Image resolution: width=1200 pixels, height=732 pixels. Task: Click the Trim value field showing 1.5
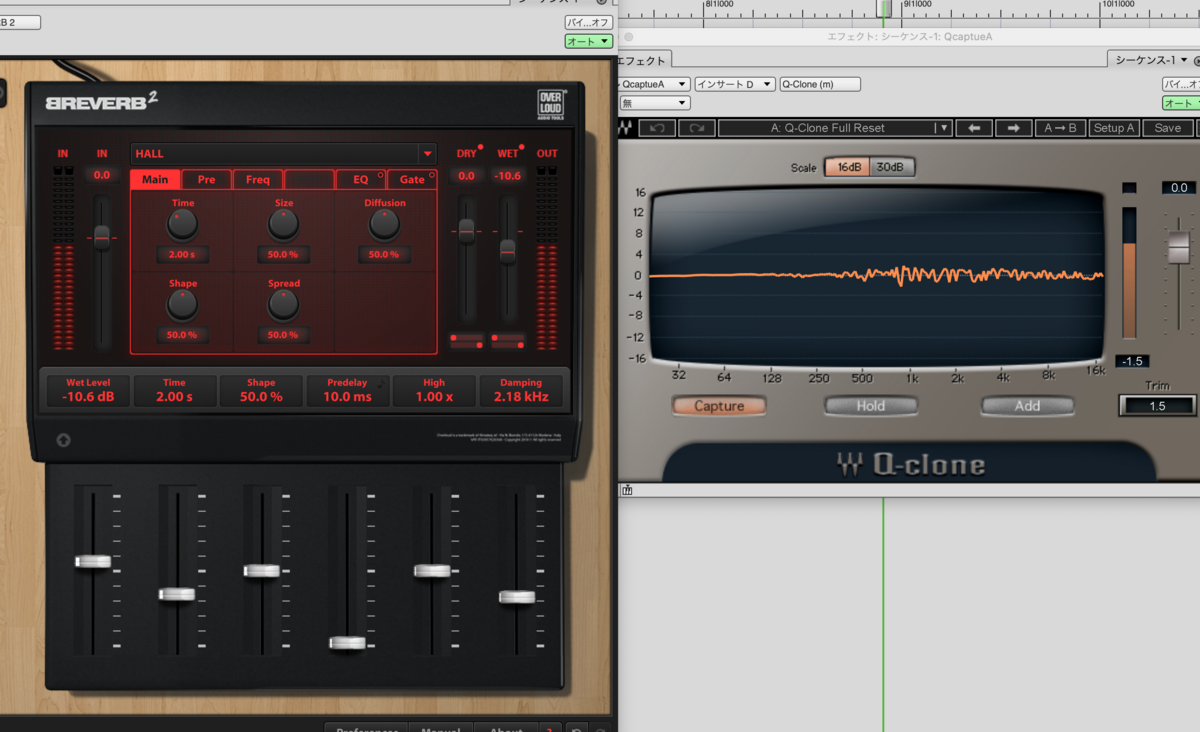tap(1156, 406)
